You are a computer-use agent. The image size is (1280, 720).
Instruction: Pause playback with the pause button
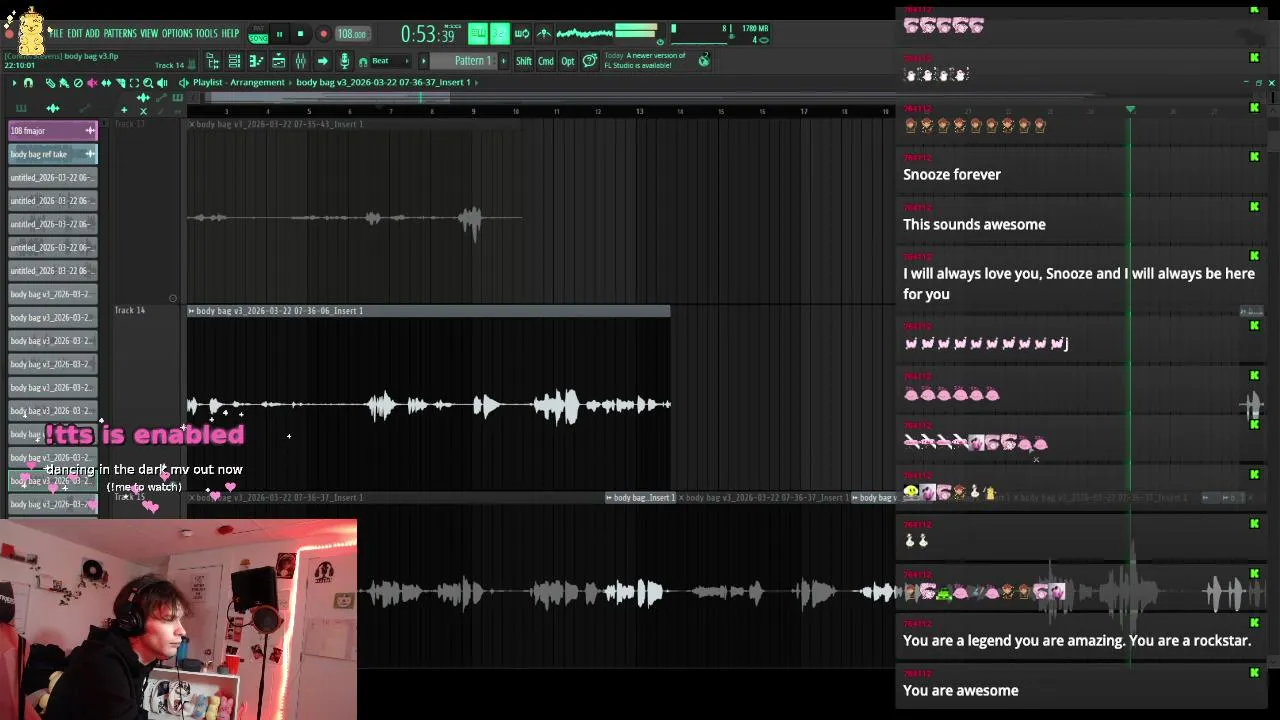click(x=280, y=34)
